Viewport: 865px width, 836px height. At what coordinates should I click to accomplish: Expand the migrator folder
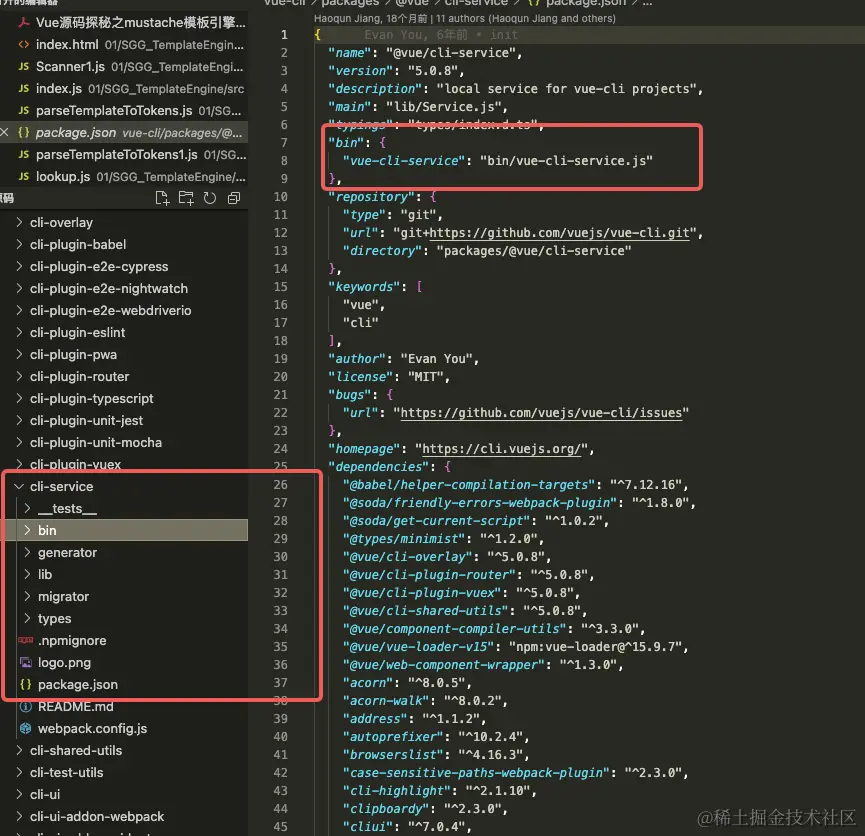[x=124, y=597]
